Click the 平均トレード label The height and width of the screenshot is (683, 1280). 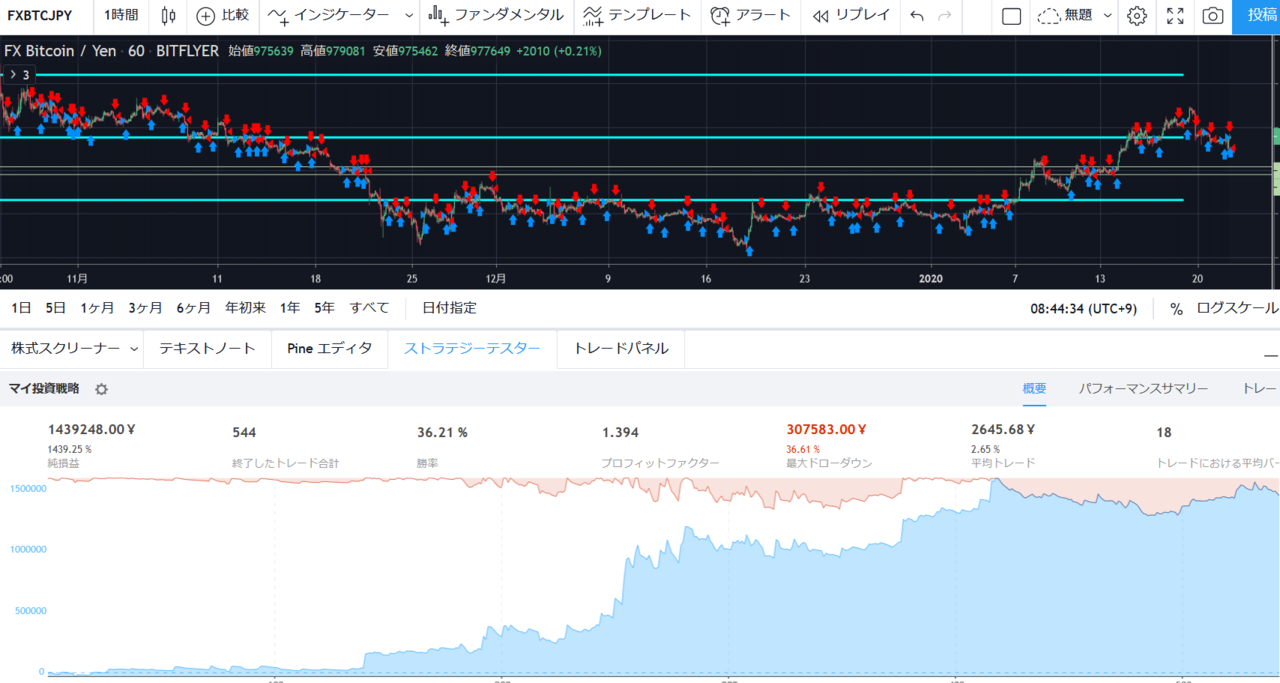pyautogui.click(x=1003, y=464)
